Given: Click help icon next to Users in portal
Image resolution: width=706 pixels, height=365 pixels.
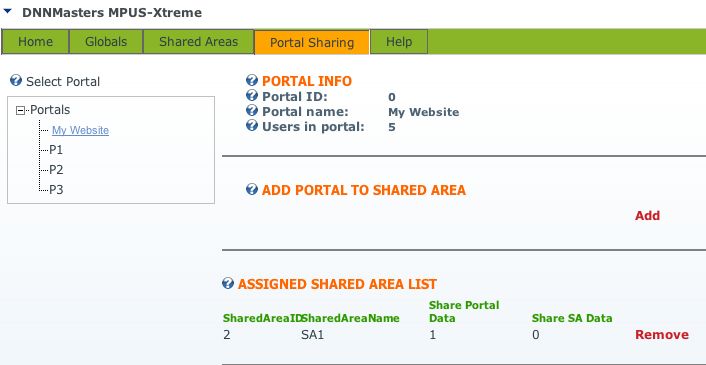Looking at the screenshot, I should click(x=252, y=126).
